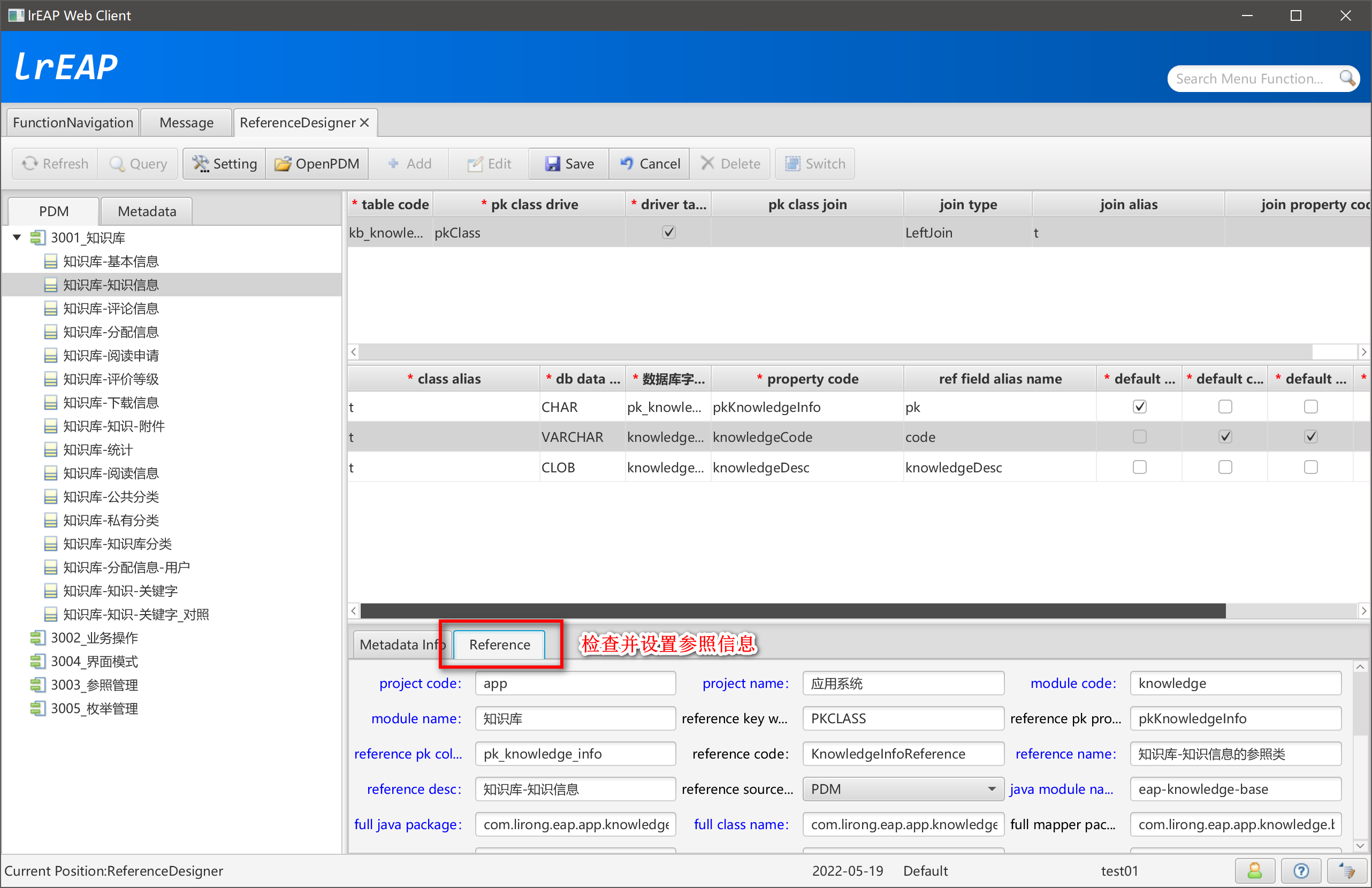Toggle driver table checkbox for kb_knowledge row
The width and height of the screenshot is (1372, 888).
[669, 232]
